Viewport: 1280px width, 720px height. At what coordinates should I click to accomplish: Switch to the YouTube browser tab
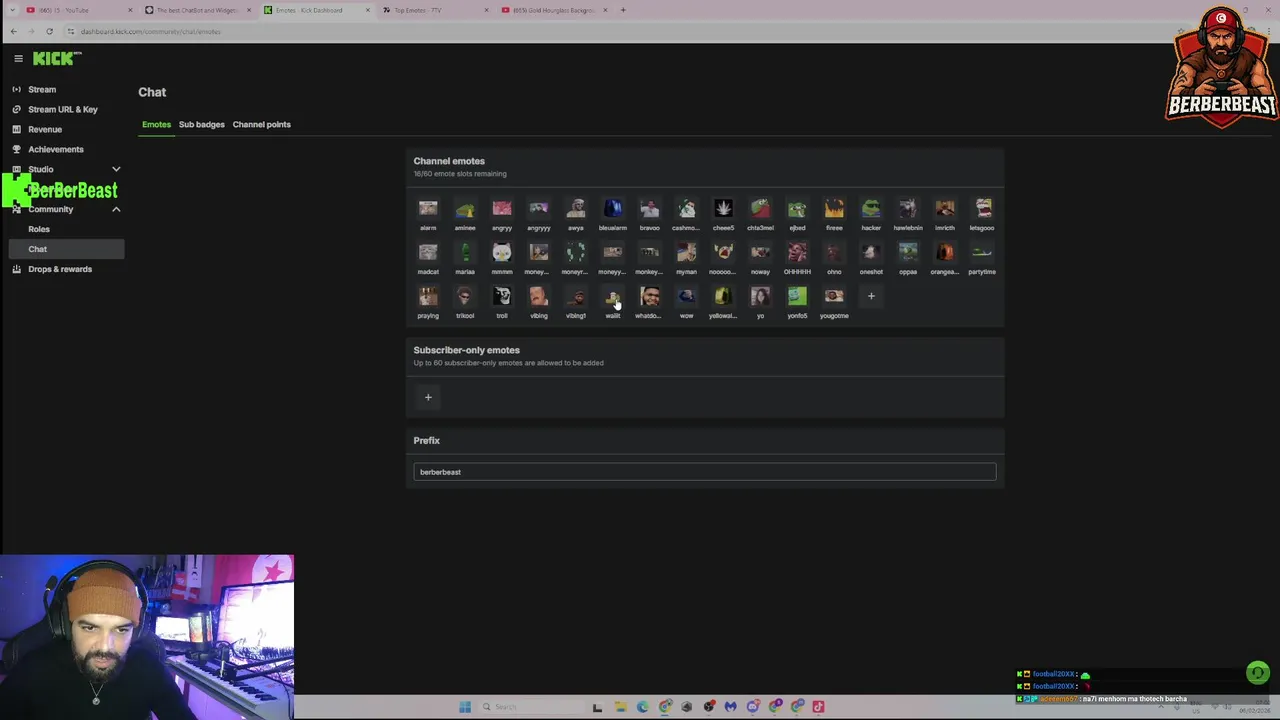click(x=78, y=10)
